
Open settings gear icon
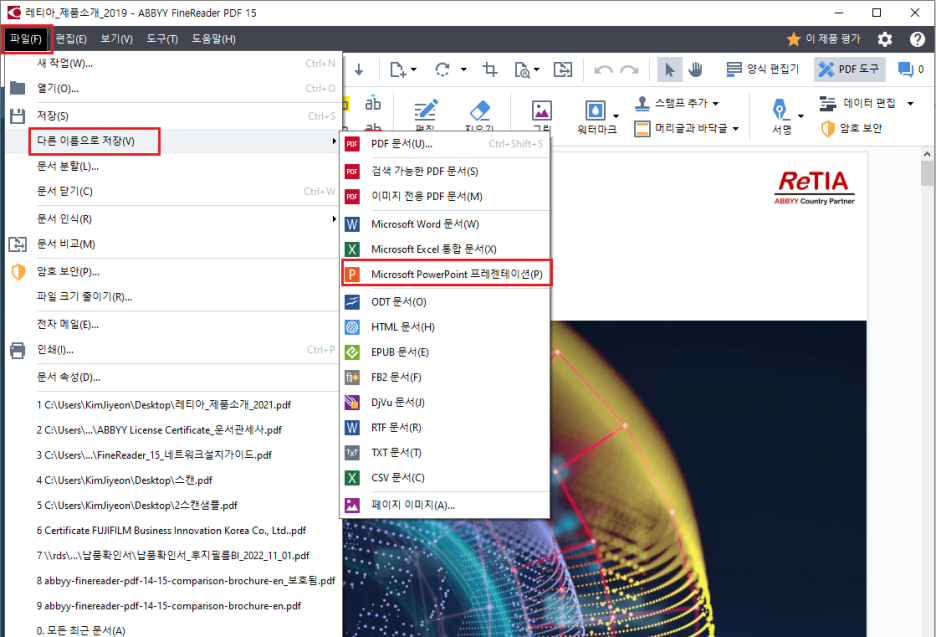coord(885,39)
